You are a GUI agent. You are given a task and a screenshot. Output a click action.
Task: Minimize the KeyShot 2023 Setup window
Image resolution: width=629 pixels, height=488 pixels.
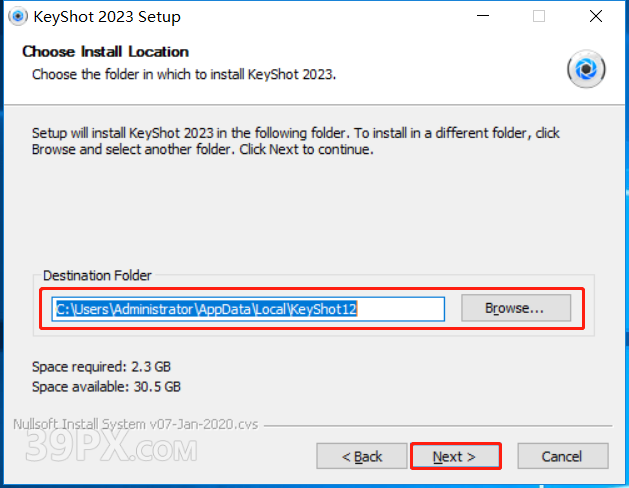[485, 17]
